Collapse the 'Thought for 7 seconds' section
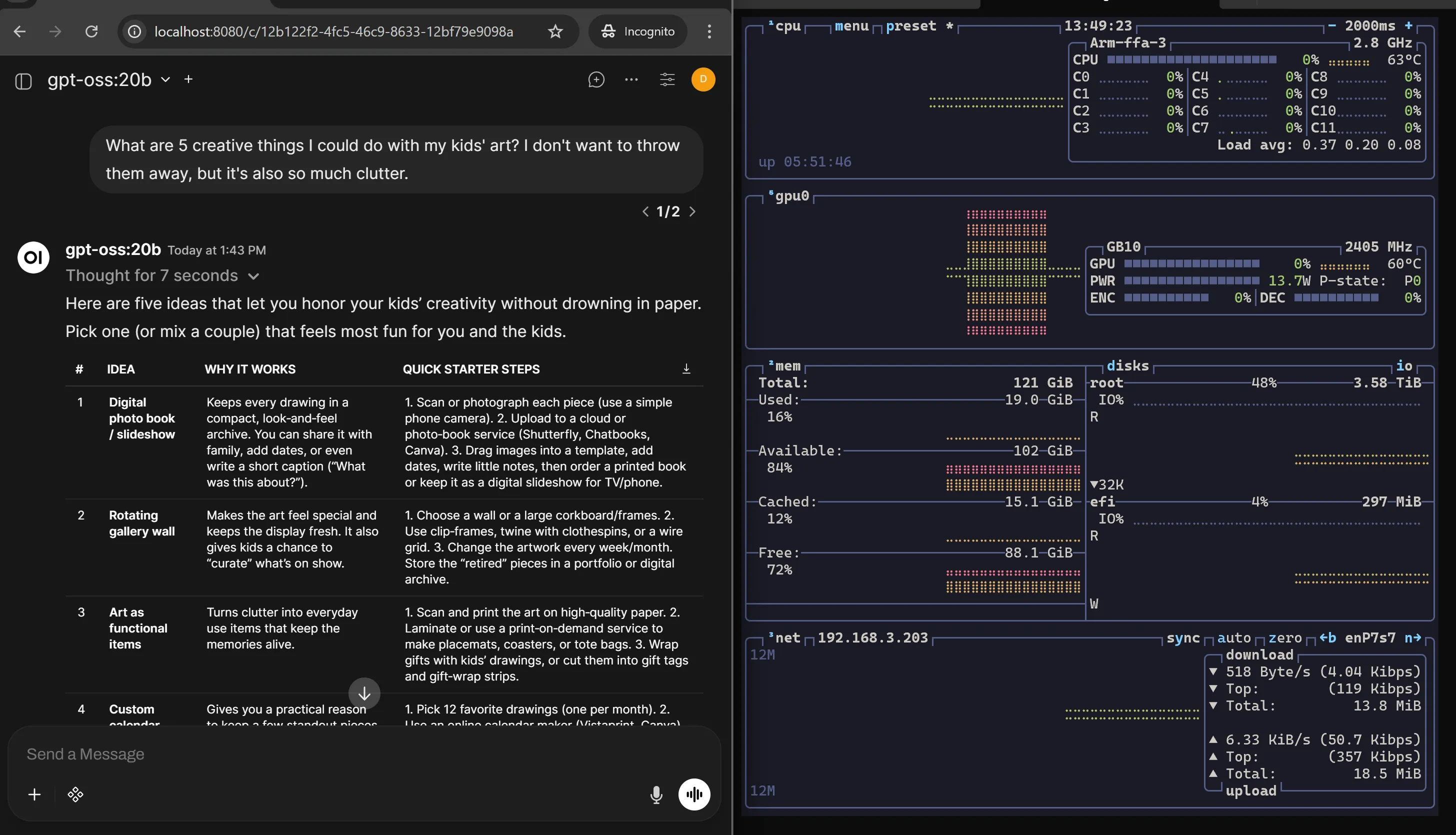This screenshot has height=835, width=1456. pos(254,276)
